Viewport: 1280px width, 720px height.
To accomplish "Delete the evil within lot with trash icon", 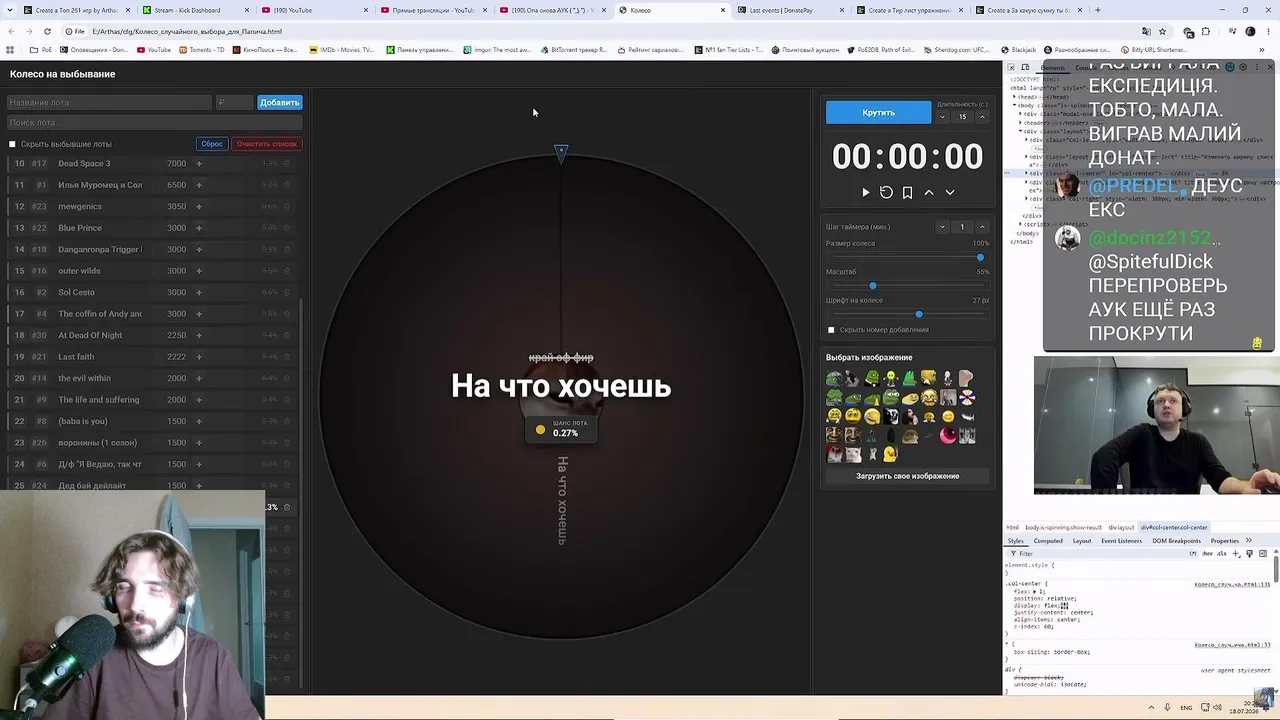I will click(x=287, y=378).
